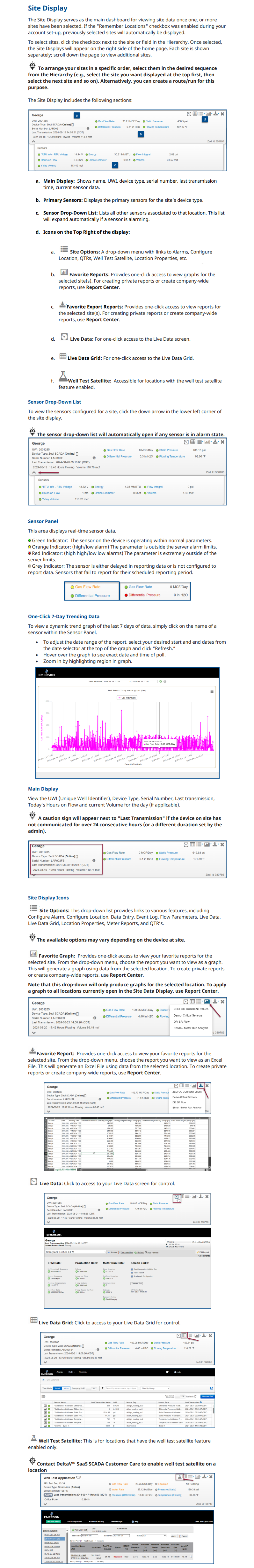Image resolution: width=254 pixels, height=1568 pixels.
Task: Close the site panel showing 453.61 psi
Action: click(x=210, y=1336)
